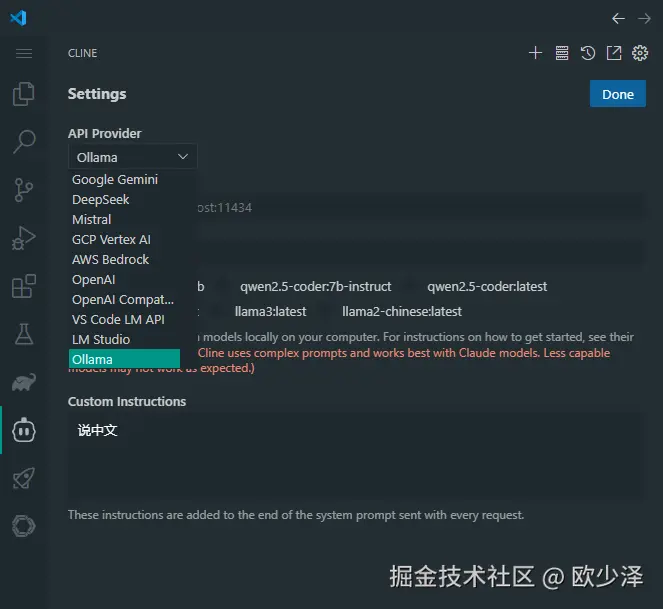Go forward with the right arrow
This screenshot has height=609, width=663.
(644, 19)
